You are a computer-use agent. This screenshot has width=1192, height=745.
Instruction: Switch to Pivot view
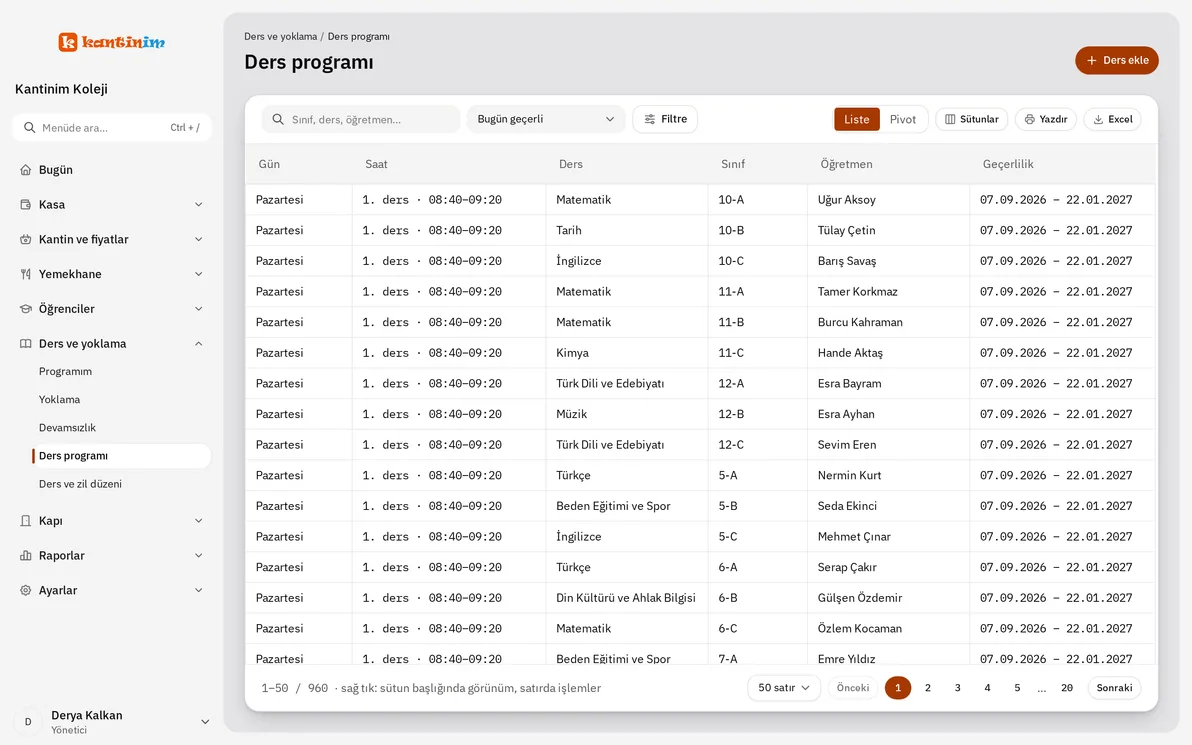point(903,119)
